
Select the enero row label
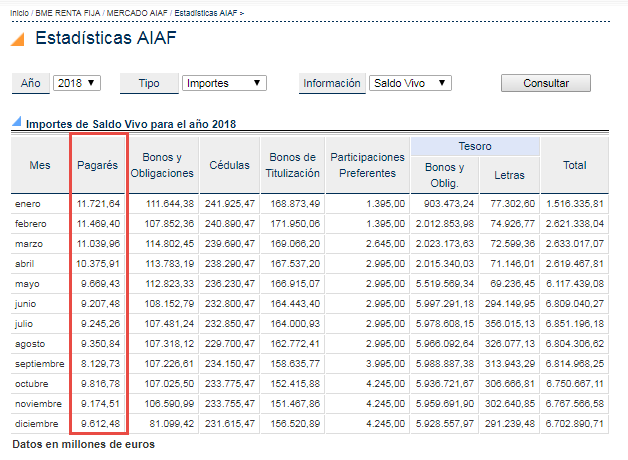28,204
